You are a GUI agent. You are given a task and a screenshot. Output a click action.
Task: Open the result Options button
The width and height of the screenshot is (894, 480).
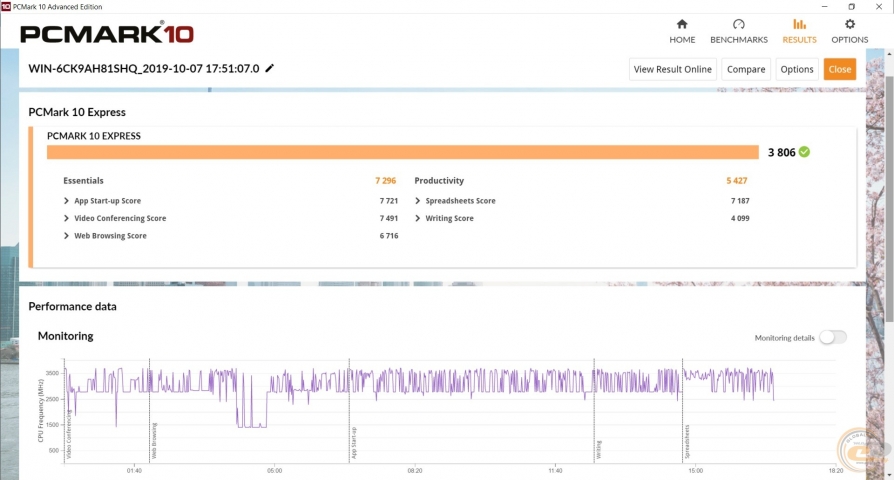(797, 69)
